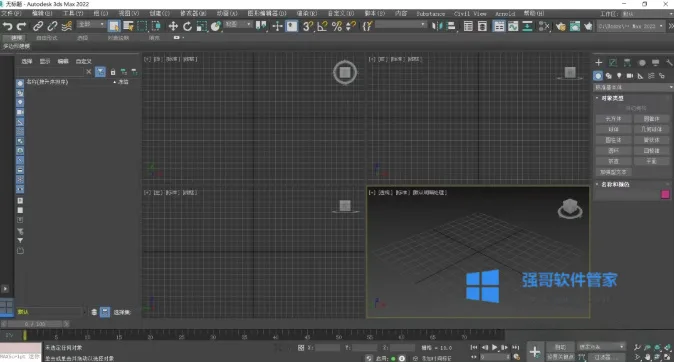Click the Undo arrow icon
Screen dimensions: 674x362
click(x=7, y=26)
